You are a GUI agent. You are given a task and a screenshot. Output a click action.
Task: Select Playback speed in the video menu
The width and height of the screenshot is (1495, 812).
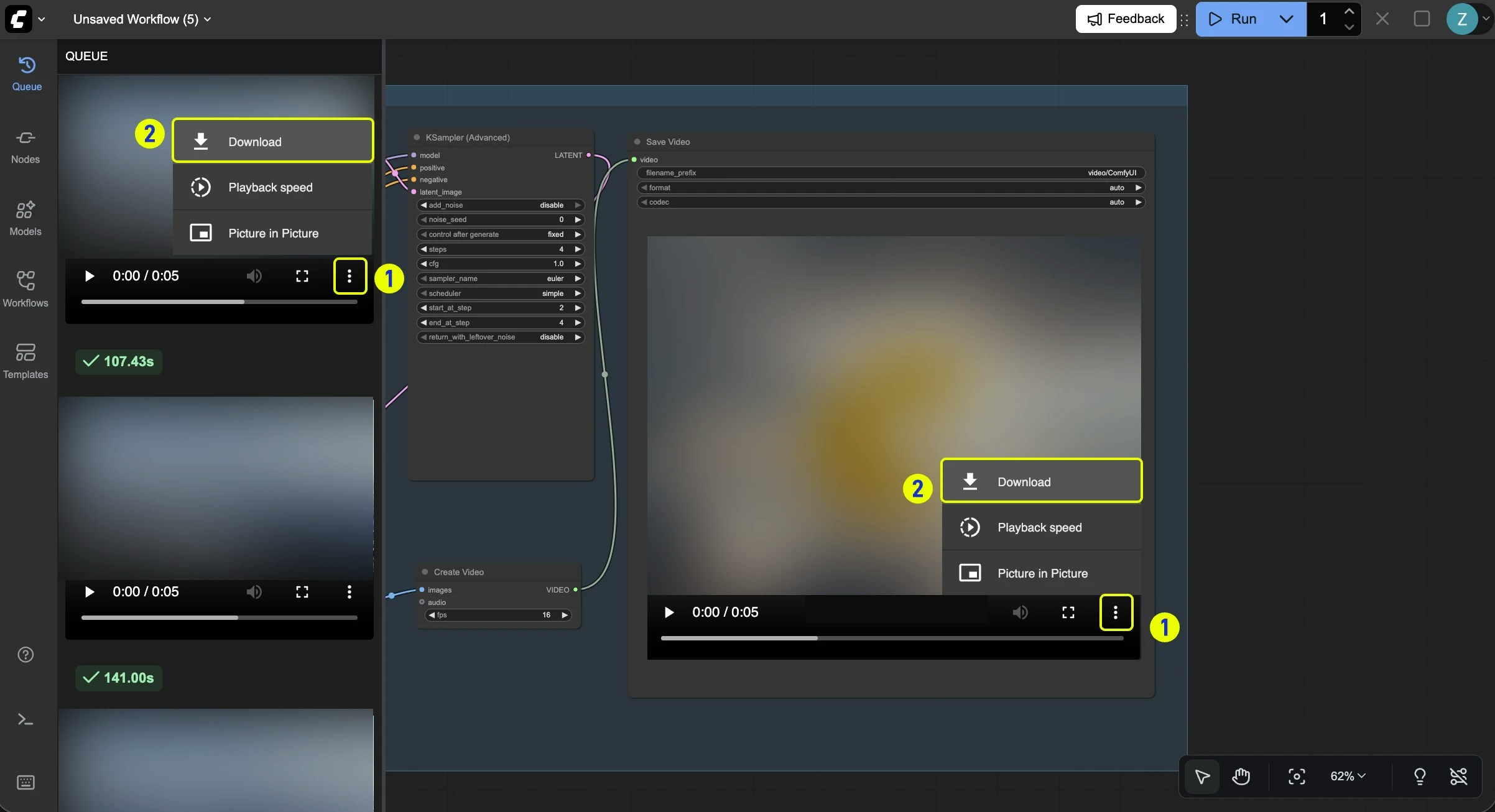tap(1040, 527)
